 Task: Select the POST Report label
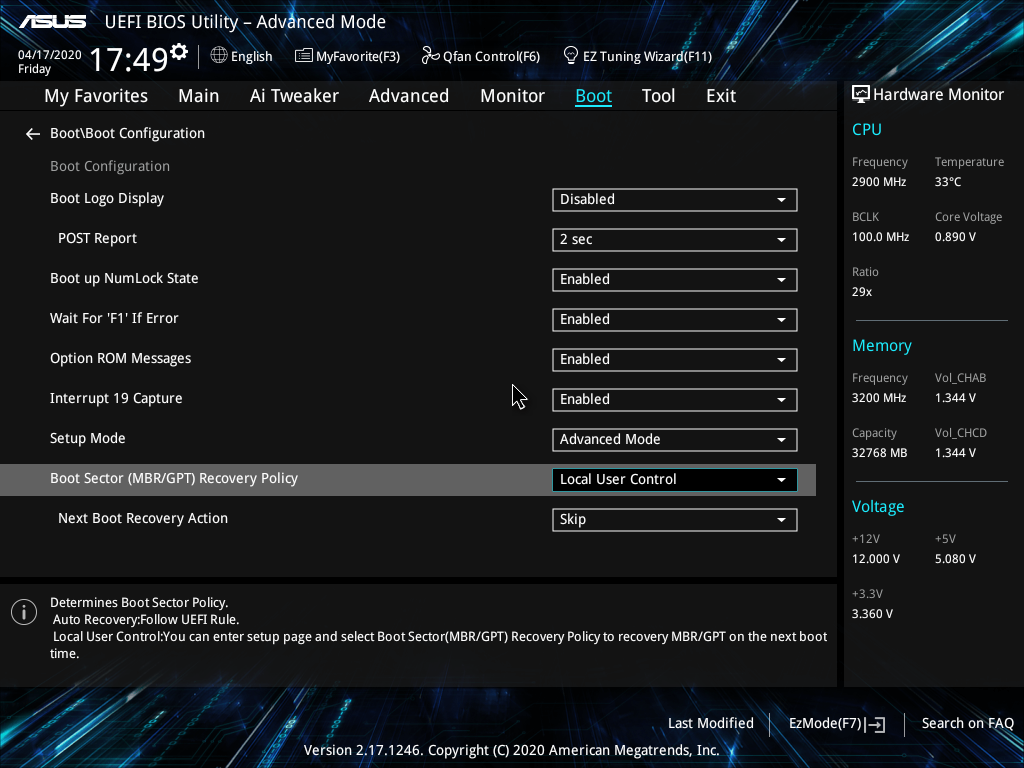pyautogui.click(x=97, y=238)
